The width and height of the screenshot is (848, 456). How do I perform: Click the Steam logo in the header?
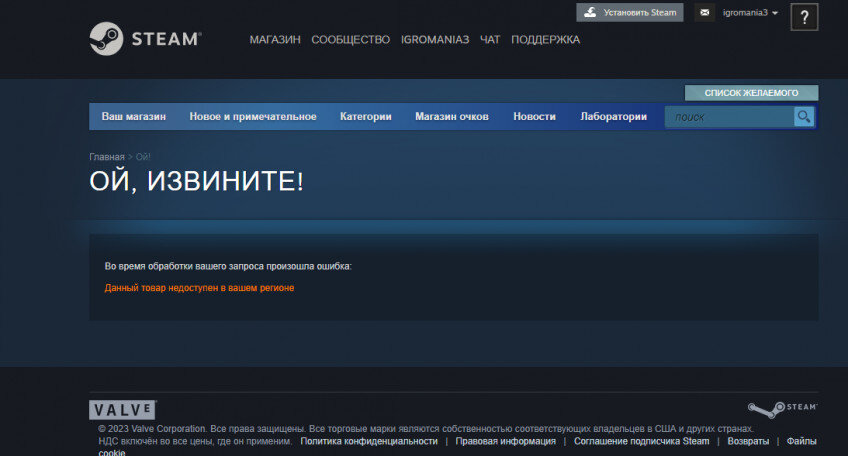coord(145,39)
